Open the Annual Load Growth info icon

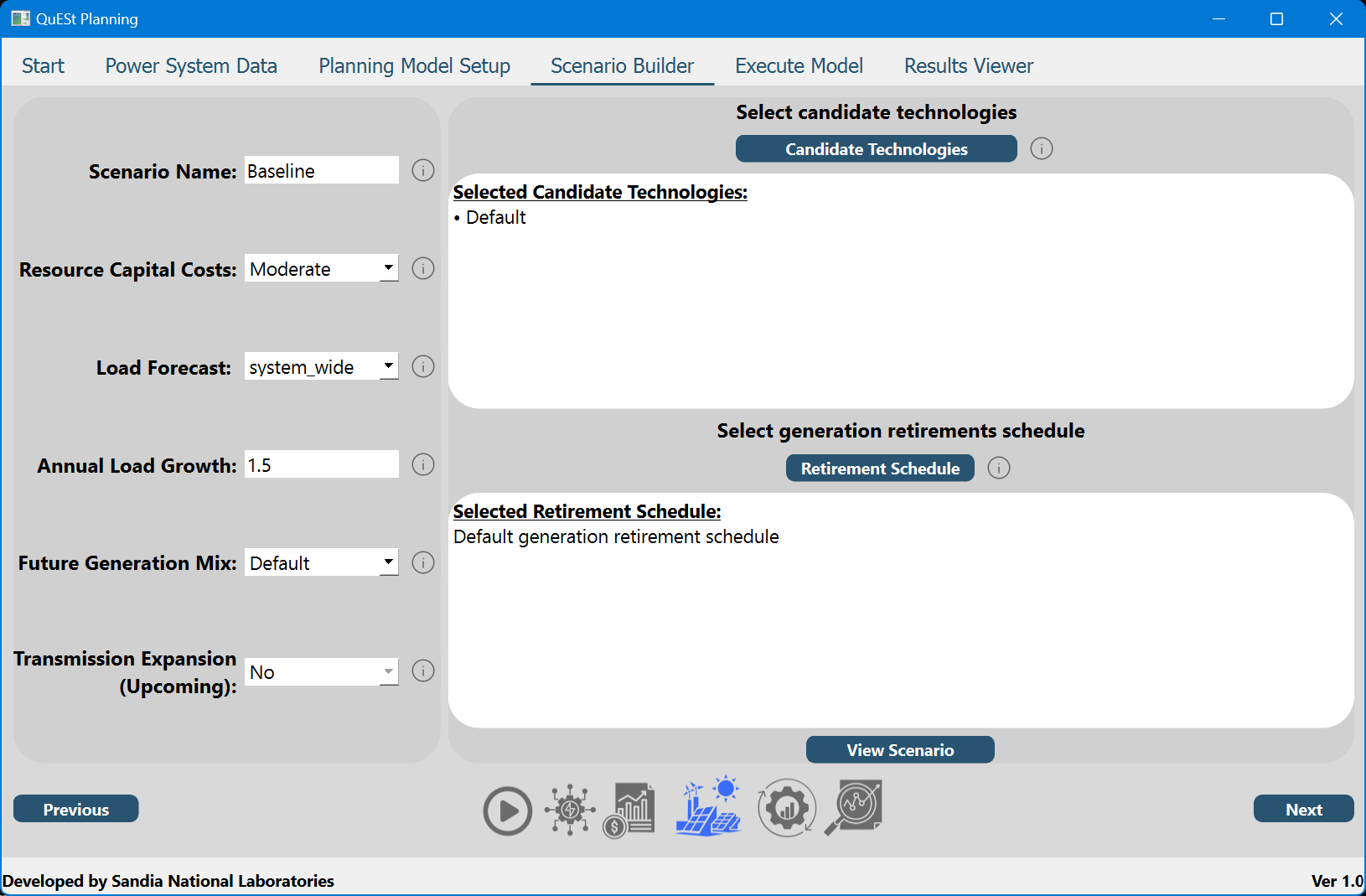click(423, 465)
